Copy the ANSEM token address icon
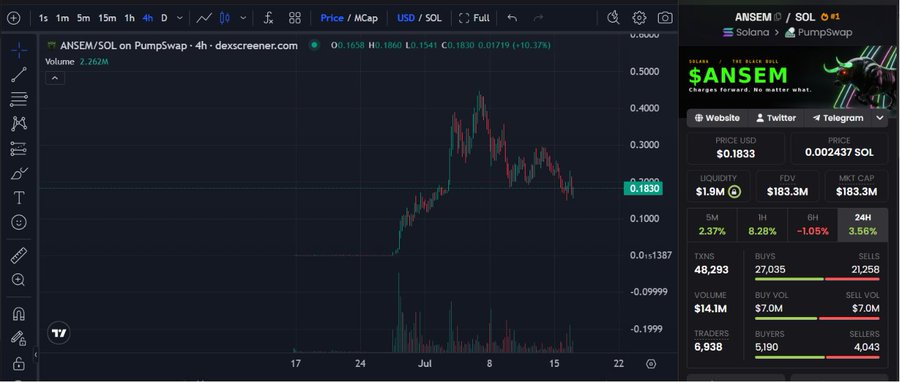 [x=778, y=17]
